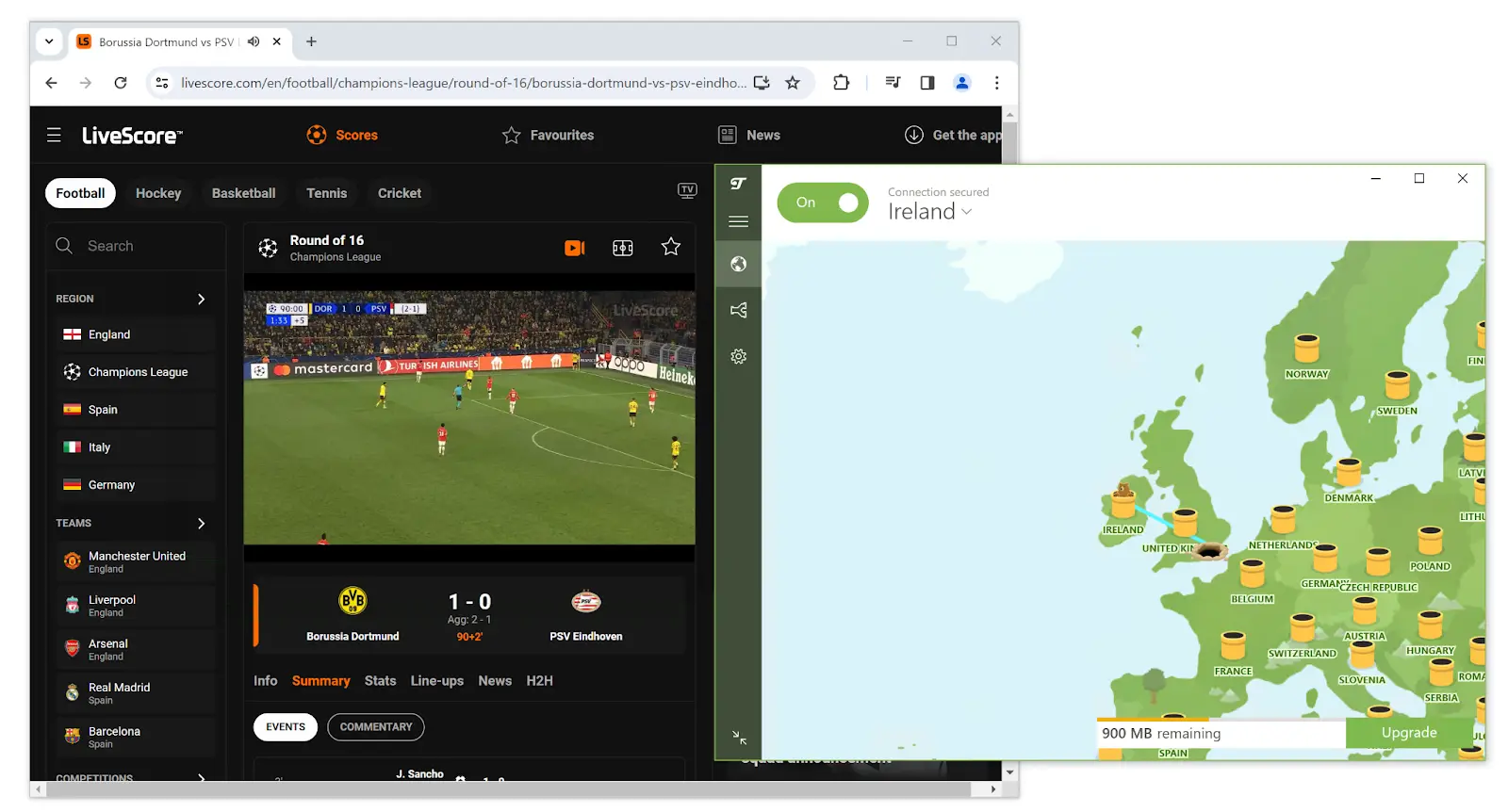Choose Champions League in region list

[136, 372]
